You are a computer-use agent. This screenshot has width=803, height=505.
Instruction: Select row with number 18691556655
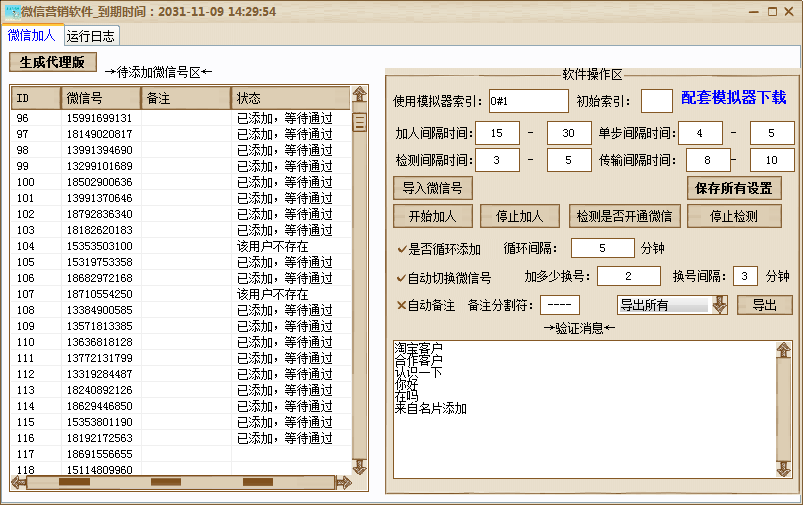(x=180, y=454)
